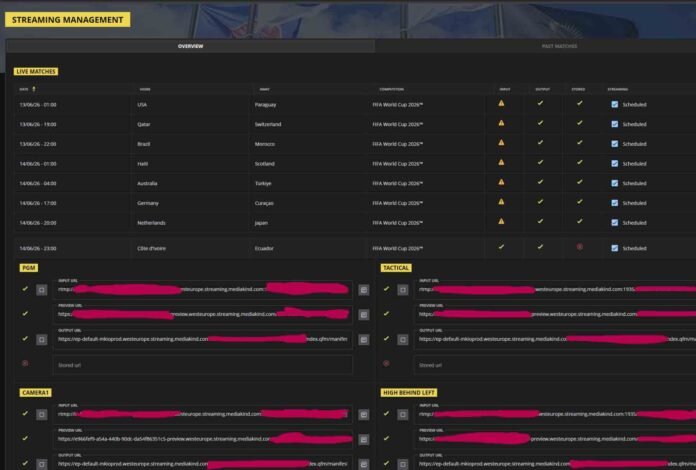Click the input warning icon in the Netherlands row
Image resolution: width=696 pixels, height=470 pixels.
(x=501, y=221)
